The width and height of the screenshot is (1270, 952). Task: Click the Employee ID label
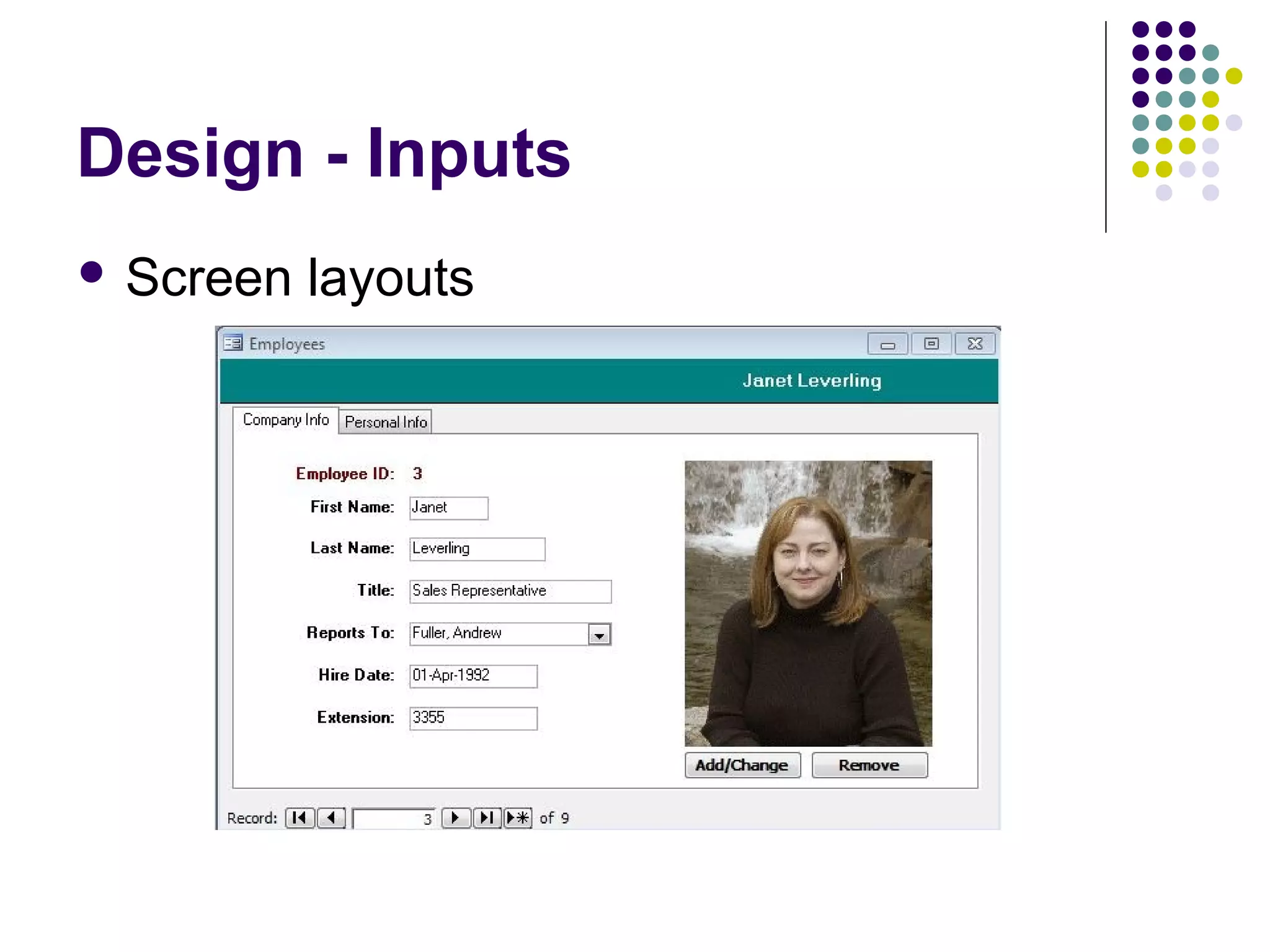click(345, 474)
